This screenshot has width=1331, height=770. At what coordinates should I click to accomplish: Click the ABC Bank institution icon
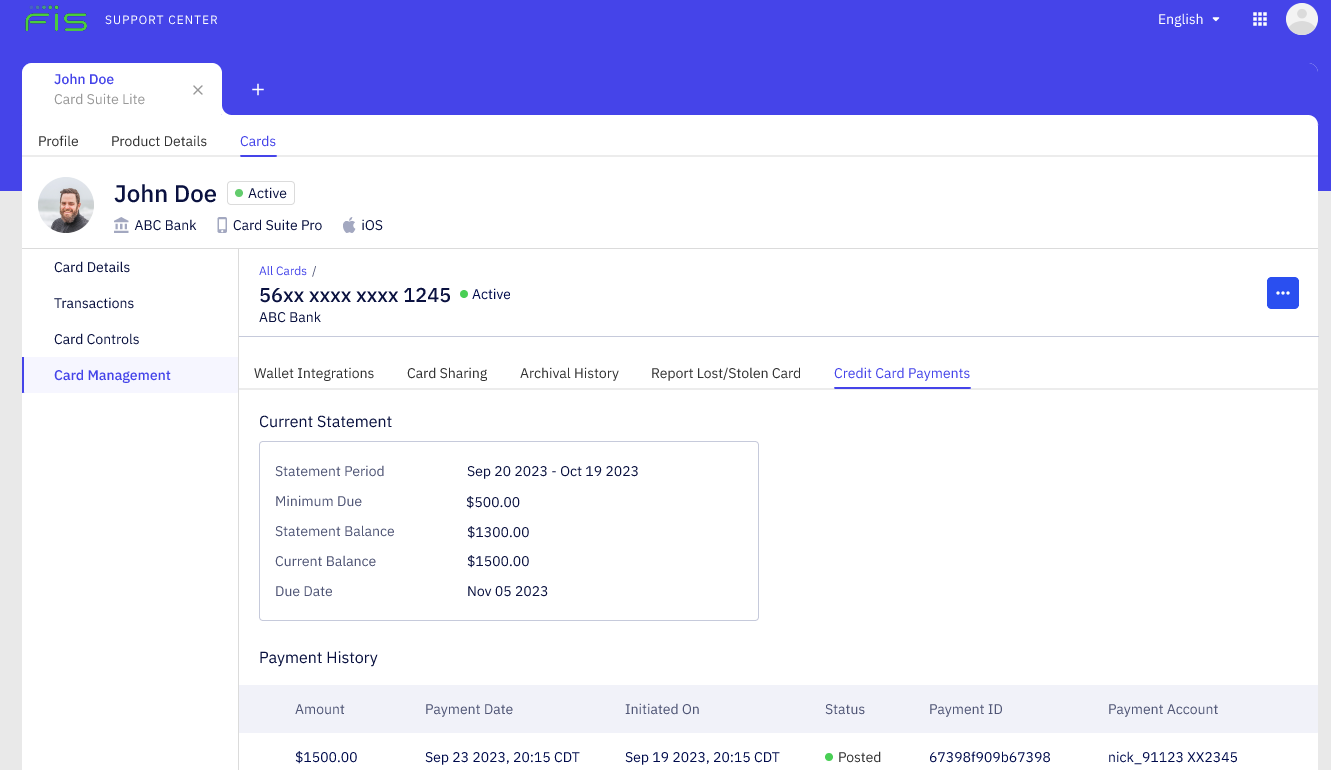(x=120, y=225)
